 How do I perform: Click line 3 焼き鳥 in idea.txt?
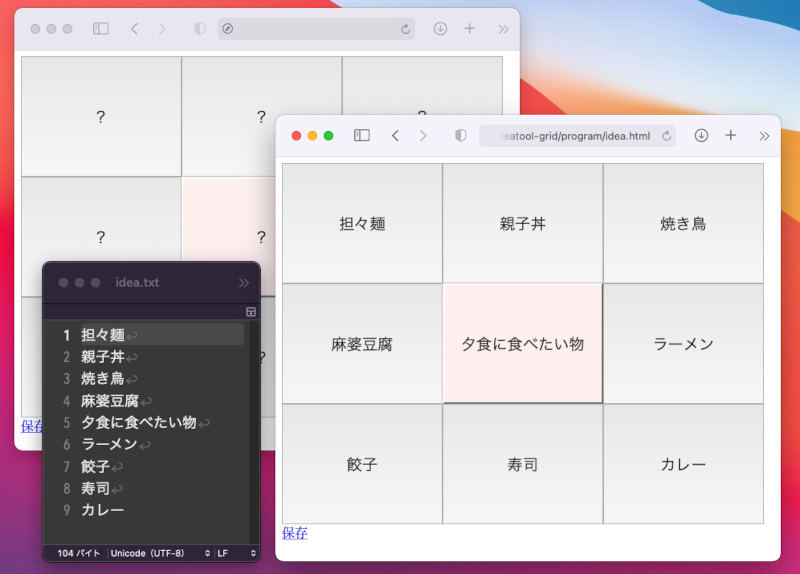point(103,379)
